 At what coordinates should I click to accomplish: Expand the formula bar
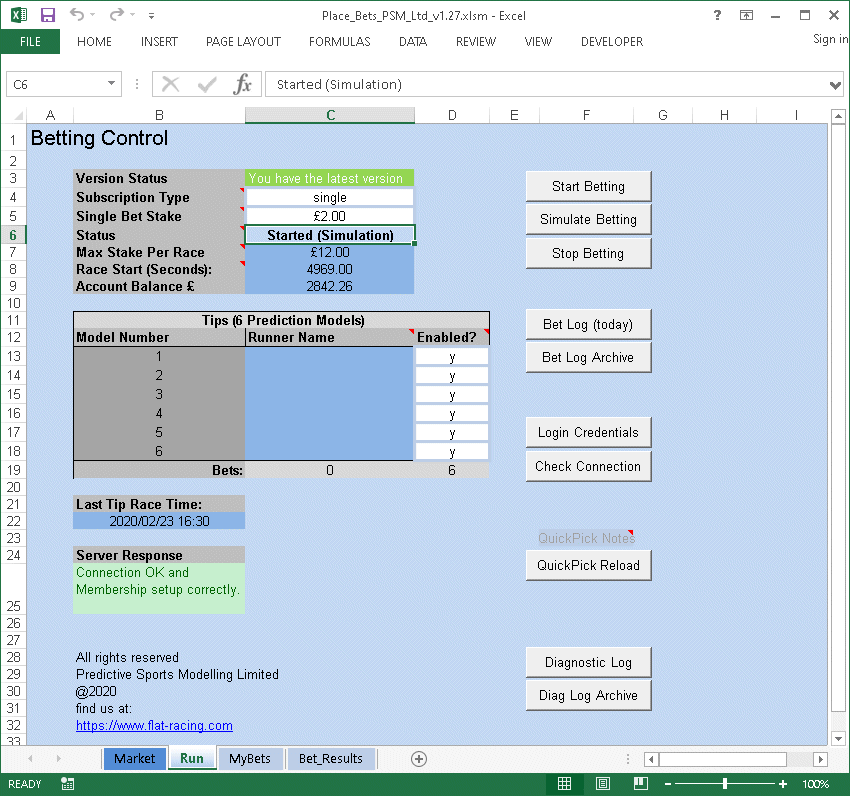tap(836, 85)
